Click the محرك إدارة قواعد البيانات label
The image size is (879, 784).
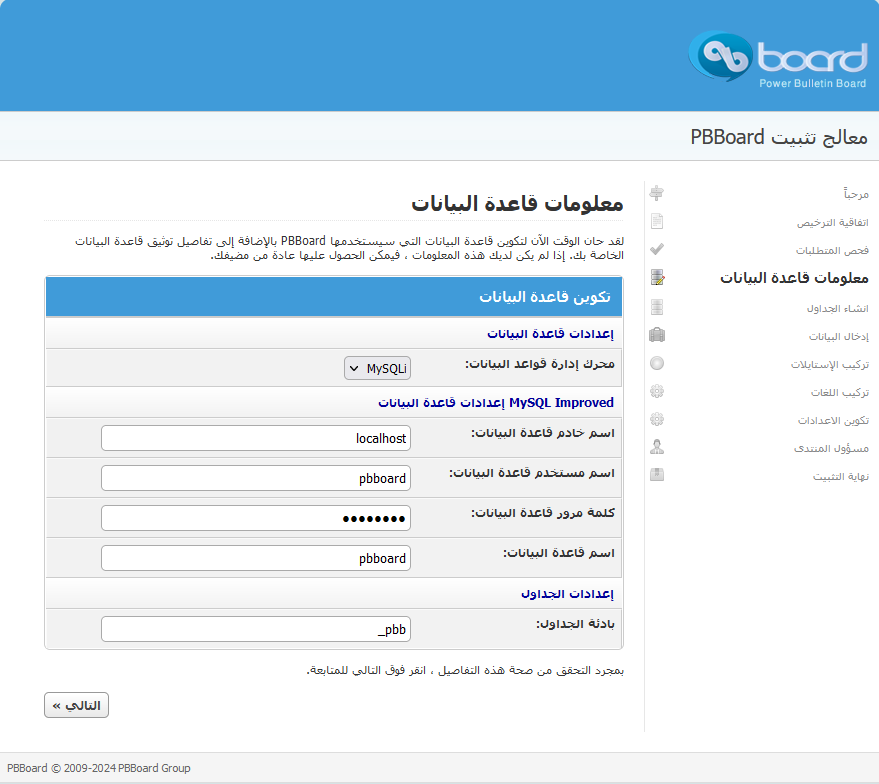click(540, 364)
